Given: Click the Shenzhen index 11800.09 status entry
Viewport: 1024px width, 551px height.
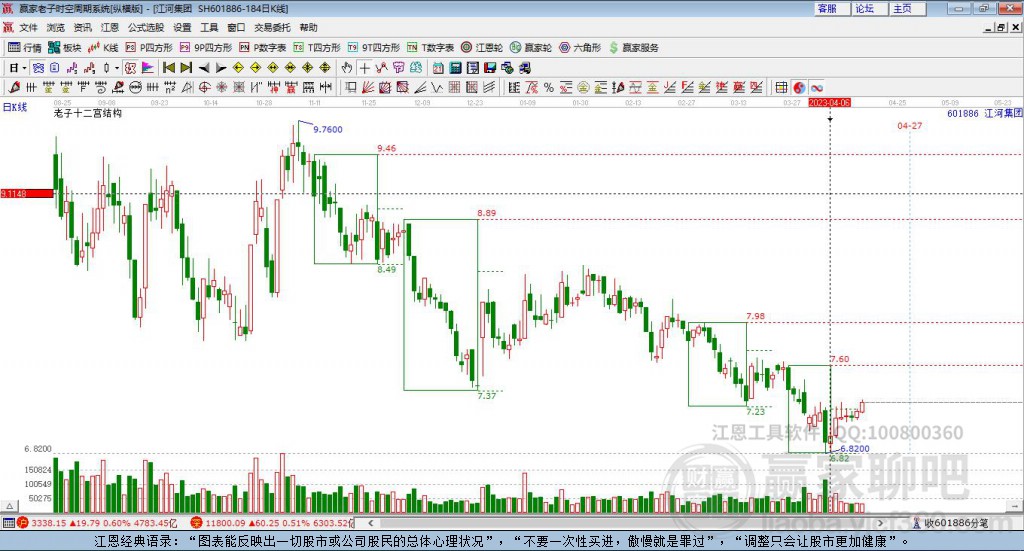Looking at the screenshot, I should click(x=273, y=523).
